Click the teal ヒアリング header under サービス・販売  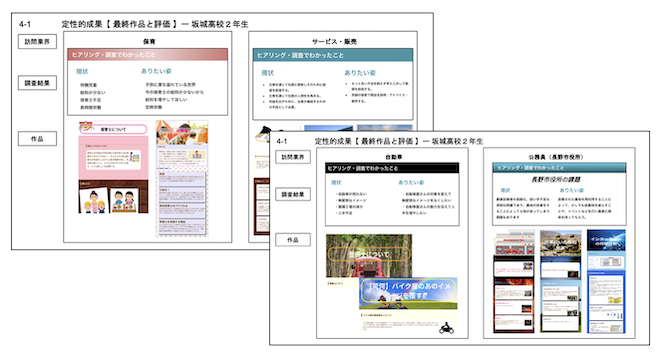pos(333,55)
